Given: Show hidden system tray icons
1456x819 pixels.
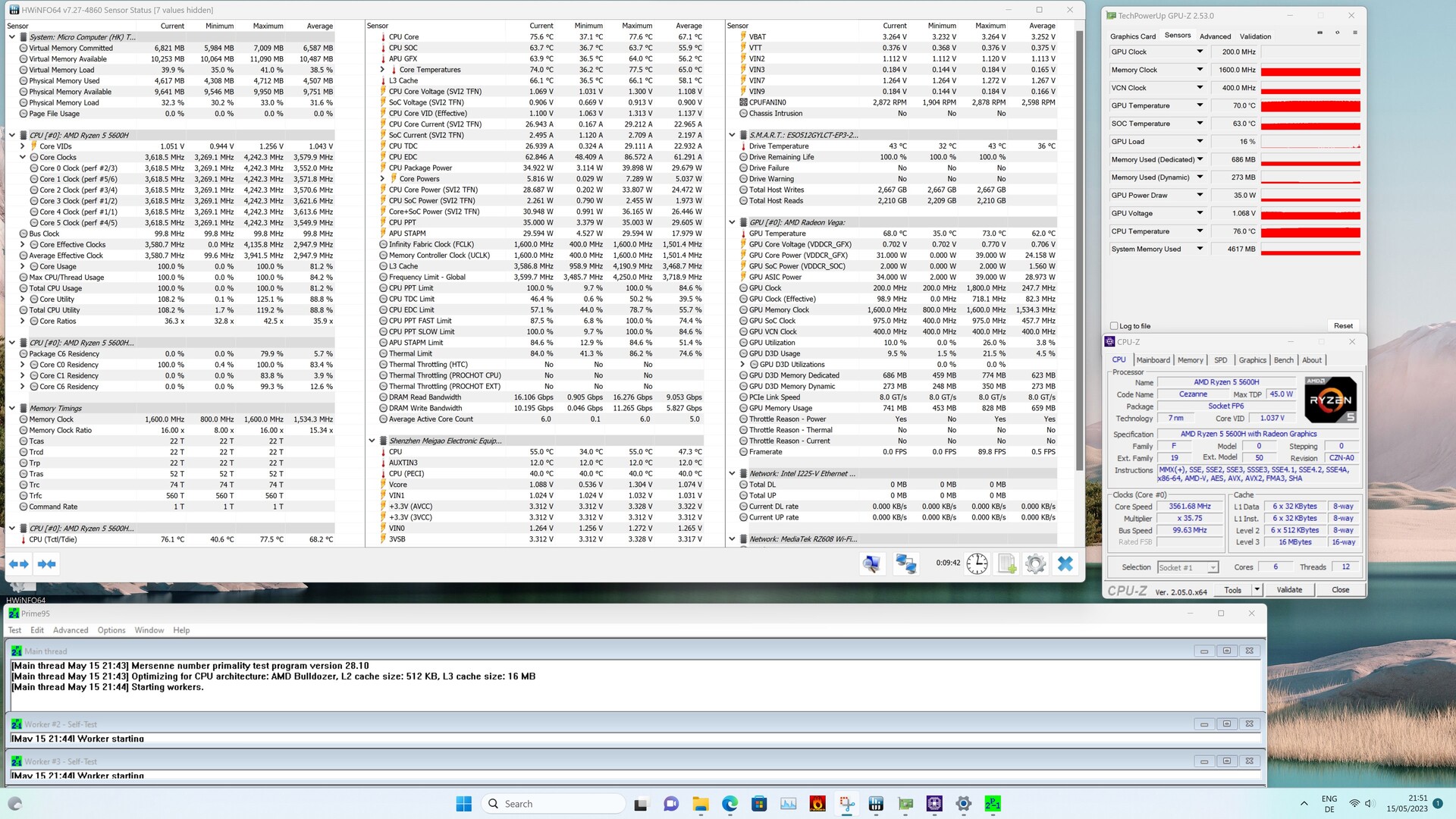Looking at the screenshot, I should pyautogui.click(x=1304, y=804).
